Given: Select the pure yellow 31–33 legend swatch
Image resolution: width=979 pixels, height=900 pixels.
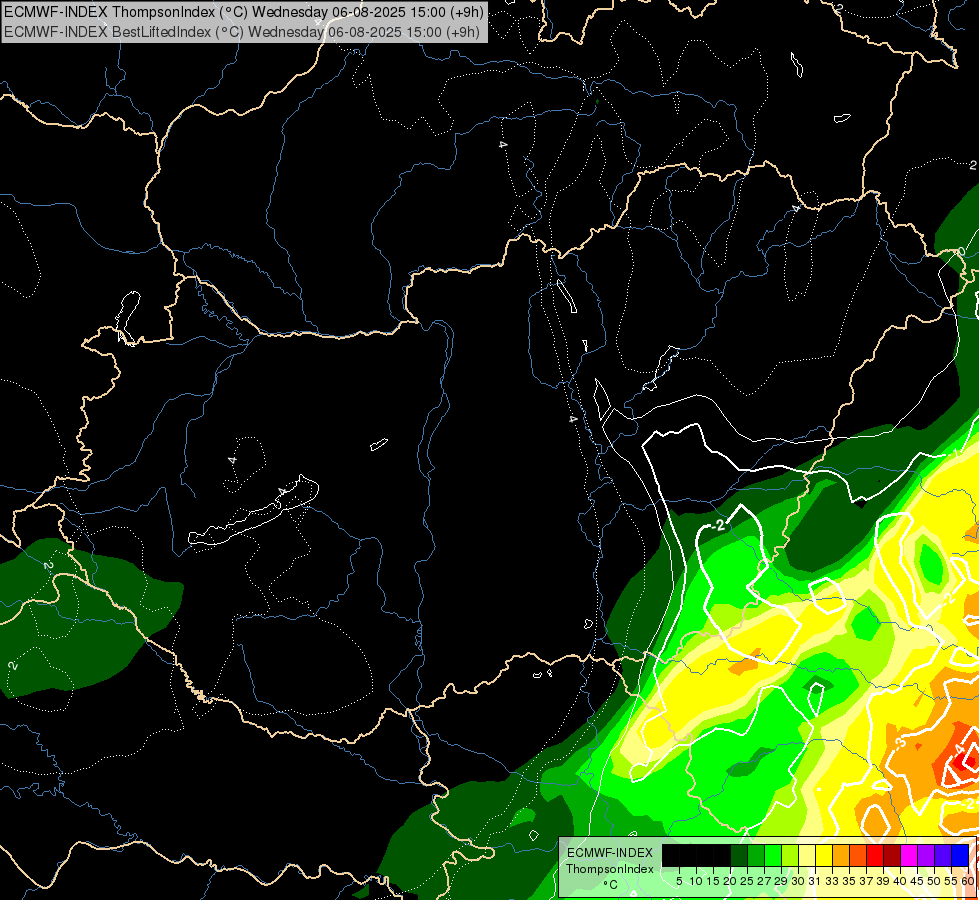Looking at the screenshot, I should (x=824, y=855).
